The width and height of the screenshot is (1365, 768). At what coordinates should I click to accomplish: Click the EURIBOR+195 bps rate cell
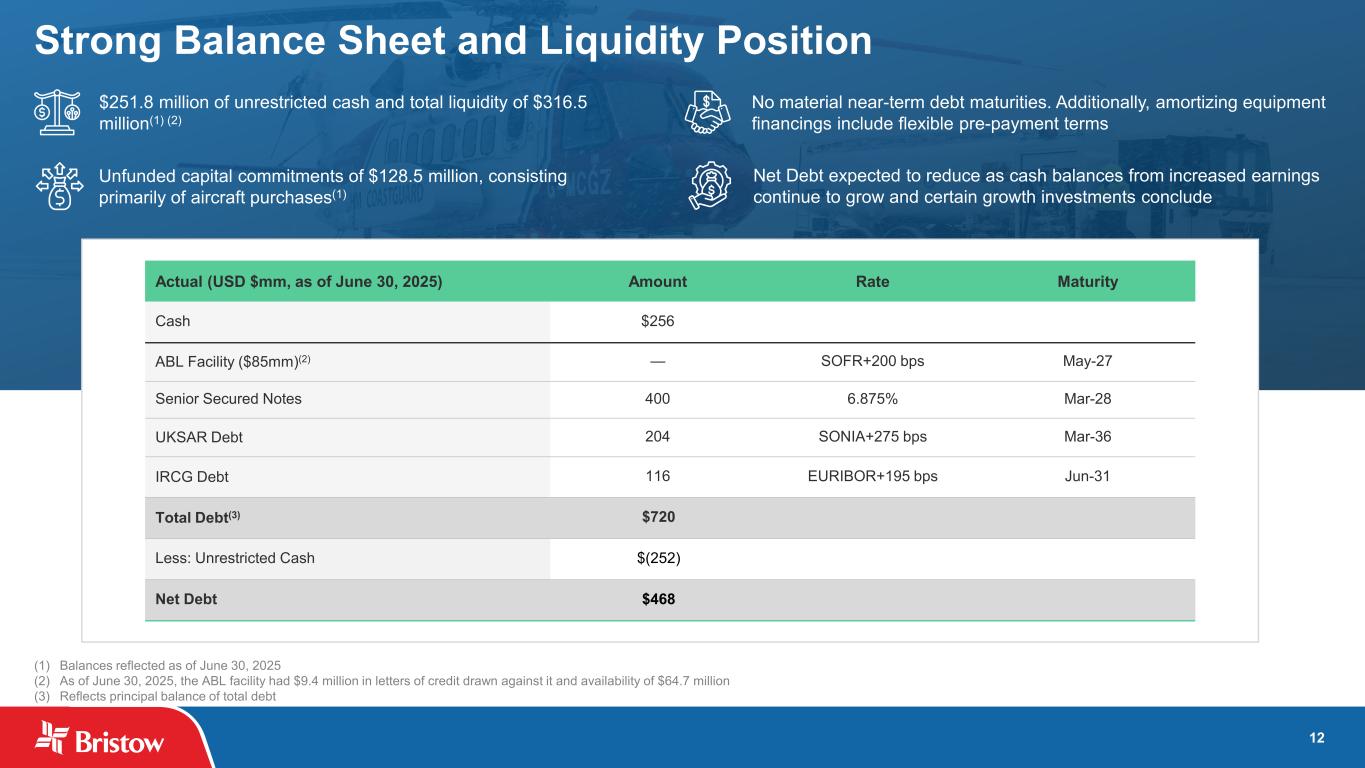872,477
